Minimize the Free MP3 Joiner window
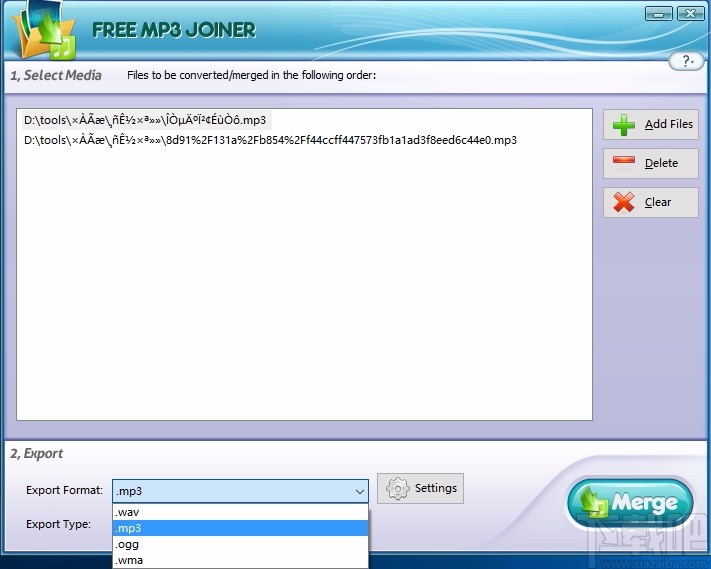This screenshot has width=711, height=569. click(x=659, y=14)
